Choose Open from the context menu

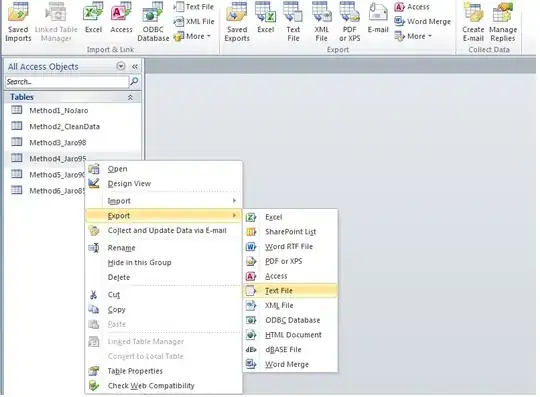pos(163,169)
